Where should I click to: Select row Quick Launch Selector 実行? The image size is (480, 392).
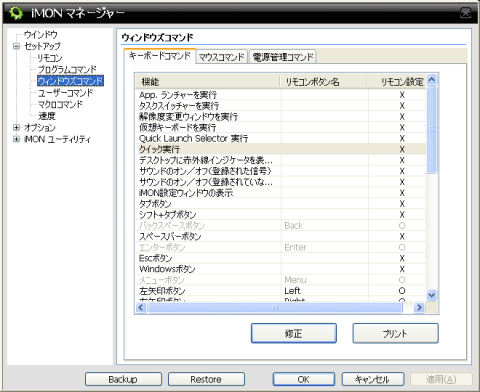(281, 138)
